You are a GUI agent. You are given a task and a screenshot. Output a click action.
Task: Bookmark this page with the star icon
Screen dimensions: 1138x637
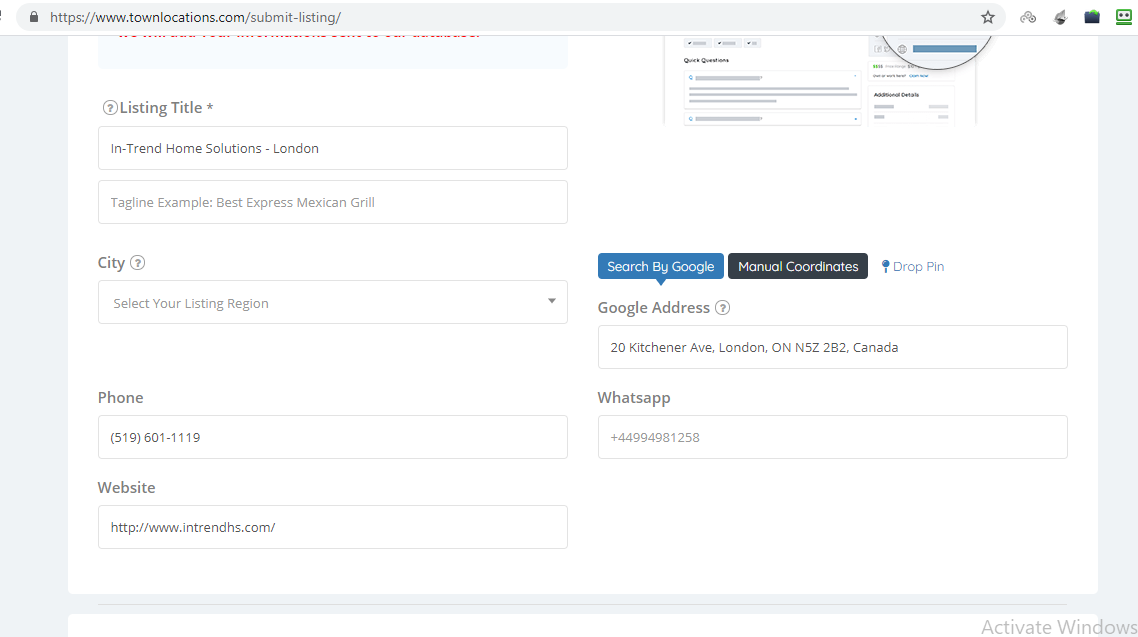(987, 17)
